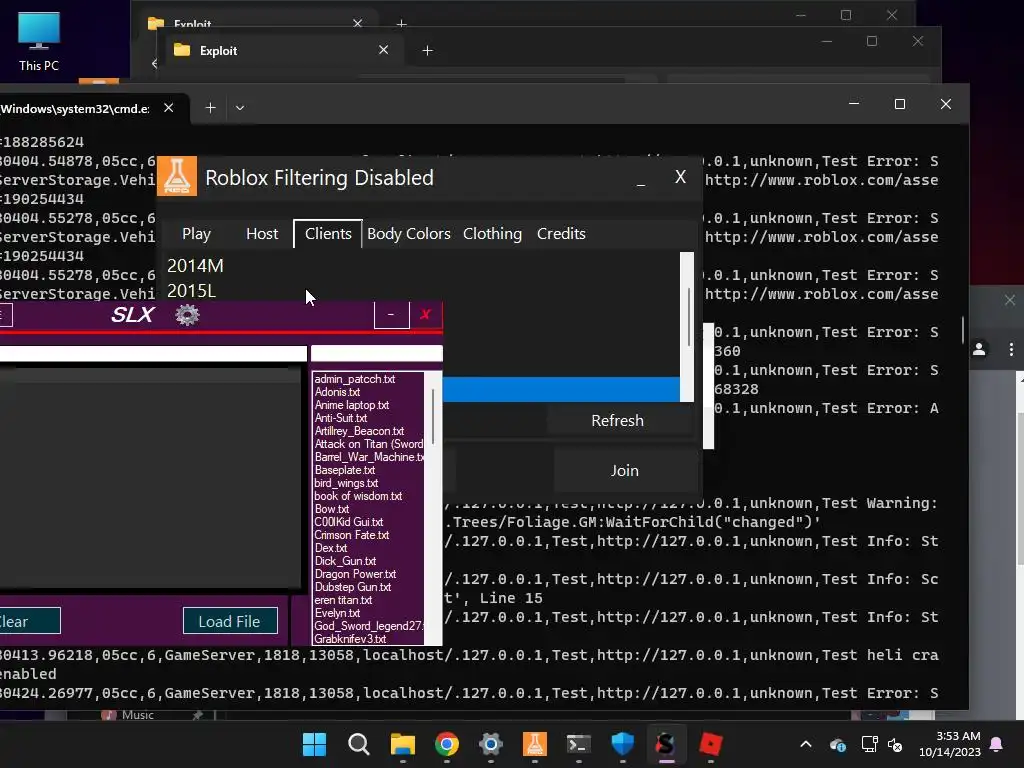Open File Explorer from the taskbar
Image resolution: width=1024 pixels, height=768 pixels.
403,744
